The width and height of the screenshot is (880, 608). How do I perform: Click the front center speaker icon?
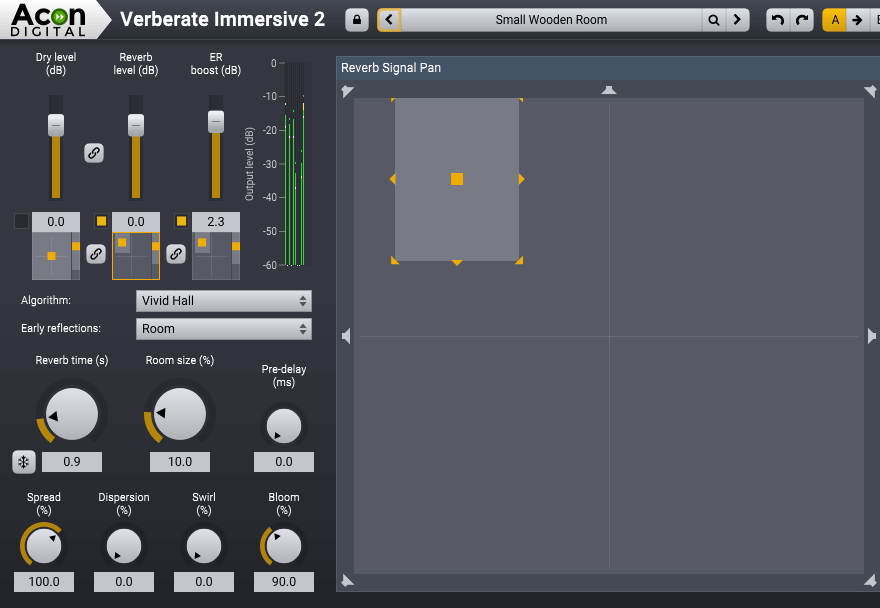tap(609, 90)
